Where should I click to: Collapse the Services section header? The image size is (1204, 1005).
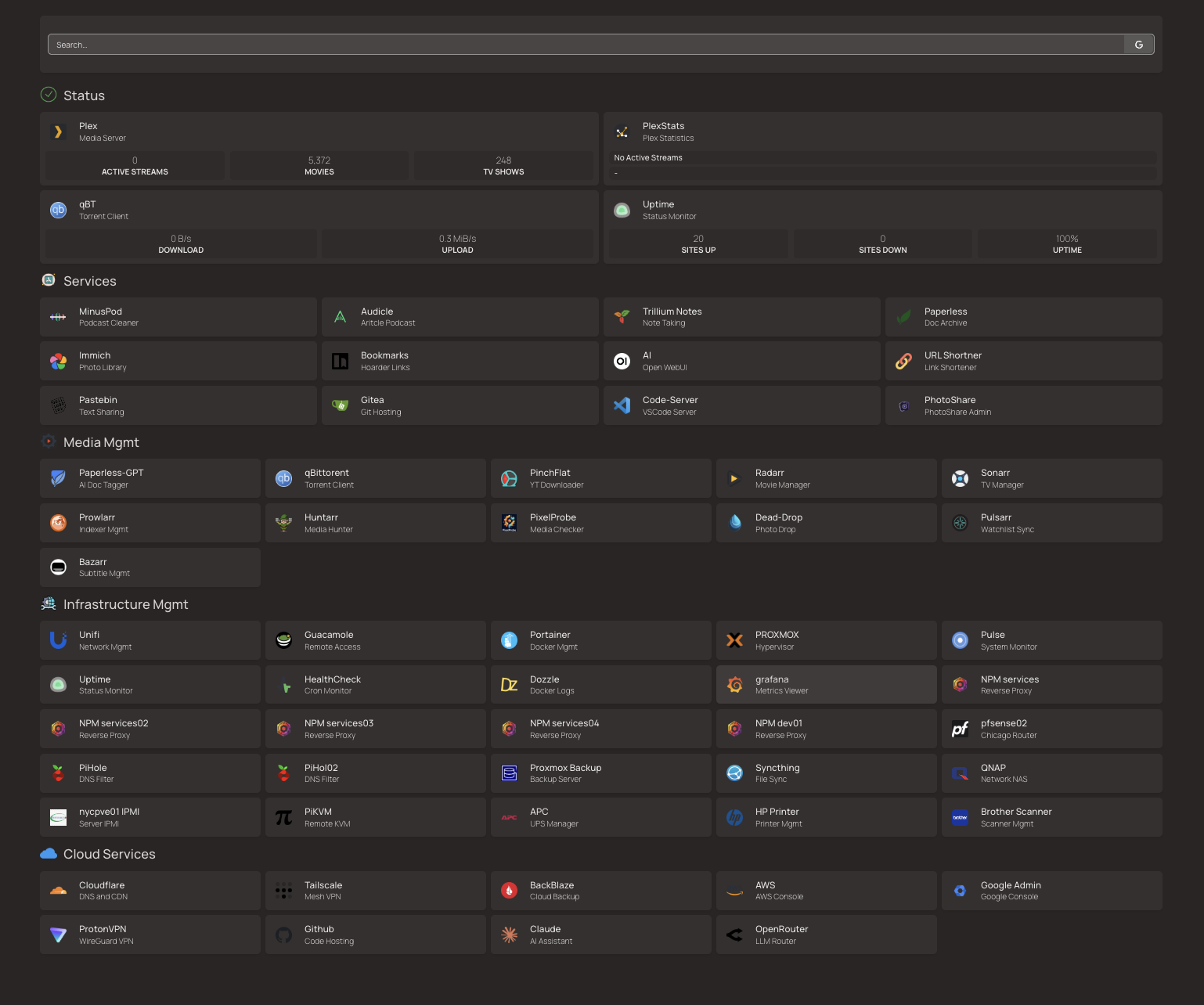coord(89,281)
